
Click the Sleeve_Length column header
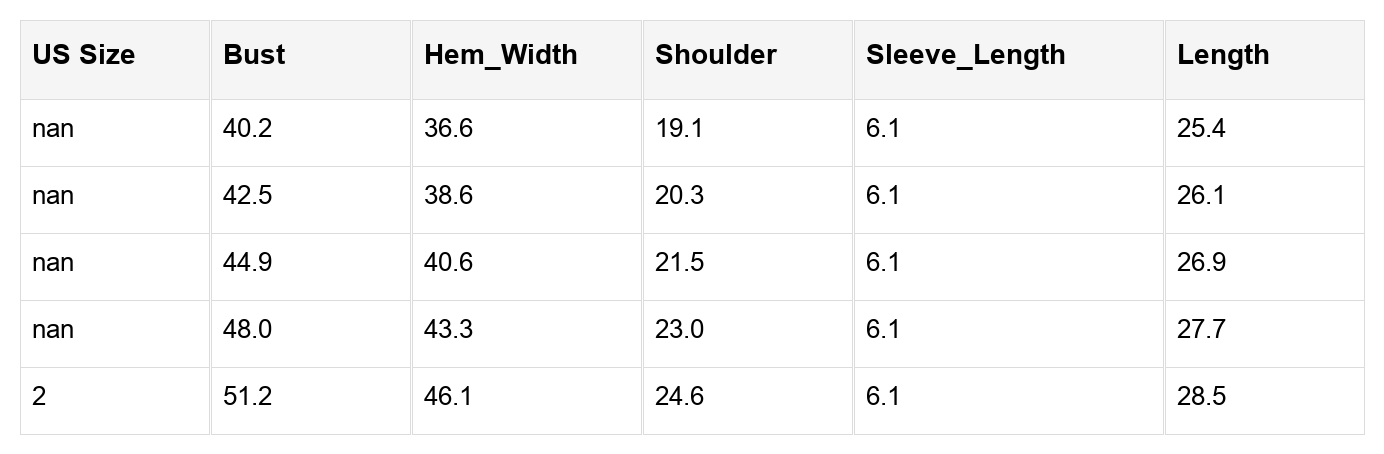965,55
